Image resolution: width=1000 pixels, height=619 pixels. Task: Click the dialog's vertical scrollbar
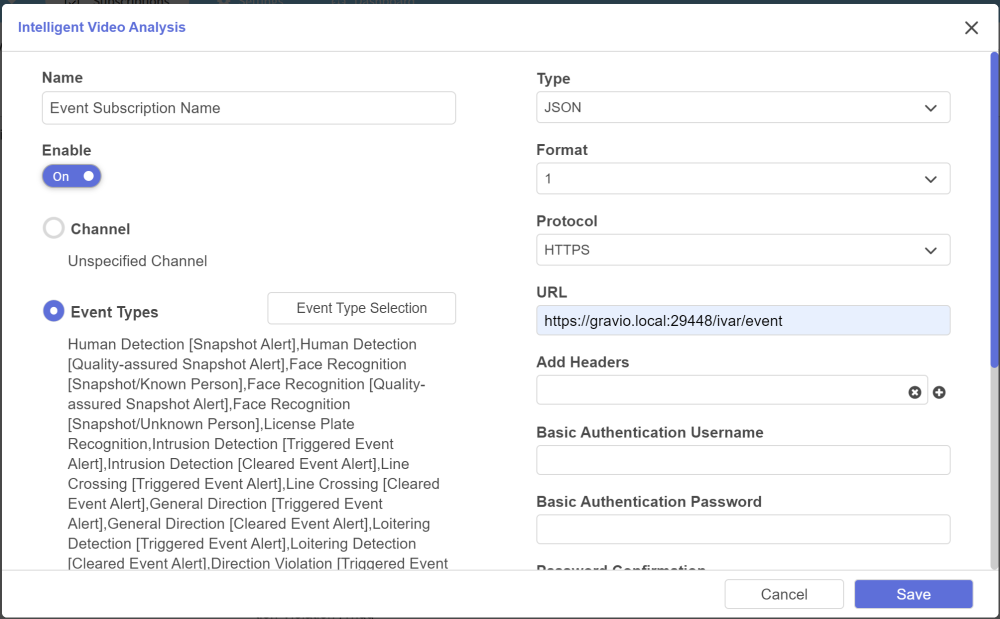point(994,210)
